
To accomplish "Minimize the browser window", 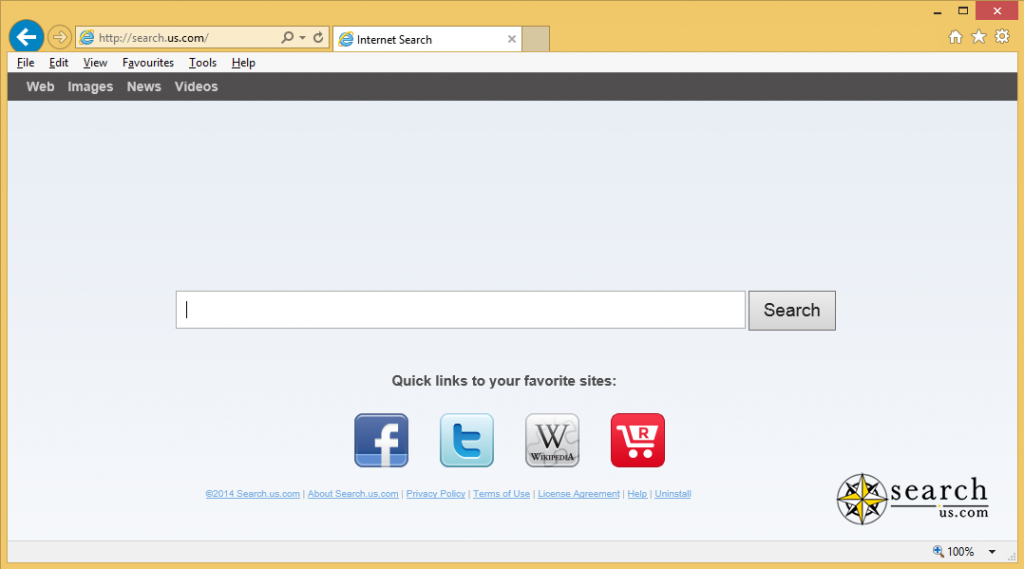I will [x=938, y=11].
